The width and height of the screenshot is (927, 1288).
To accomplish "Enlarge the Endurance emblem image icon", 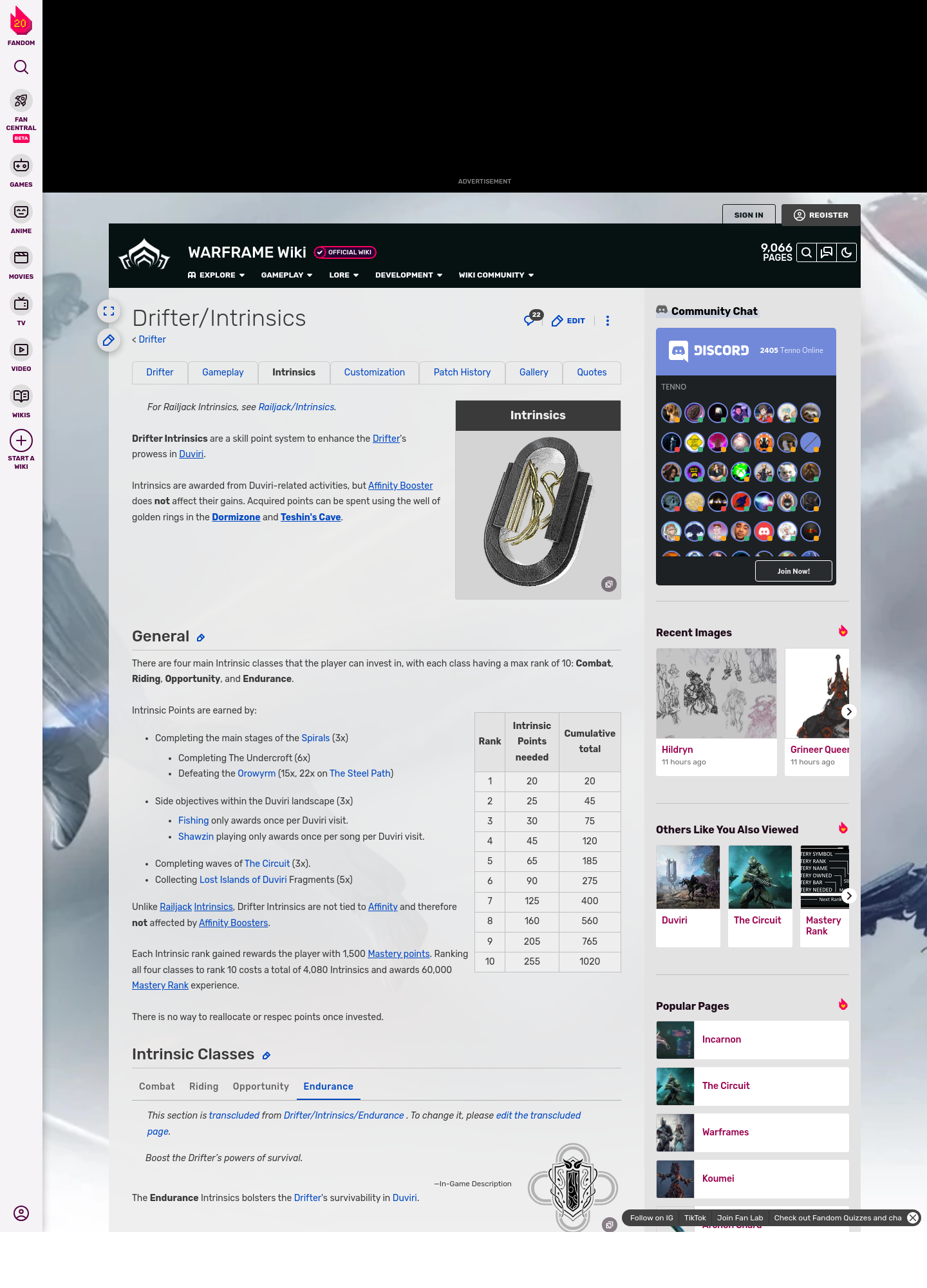I will (x=609, y=1225).
